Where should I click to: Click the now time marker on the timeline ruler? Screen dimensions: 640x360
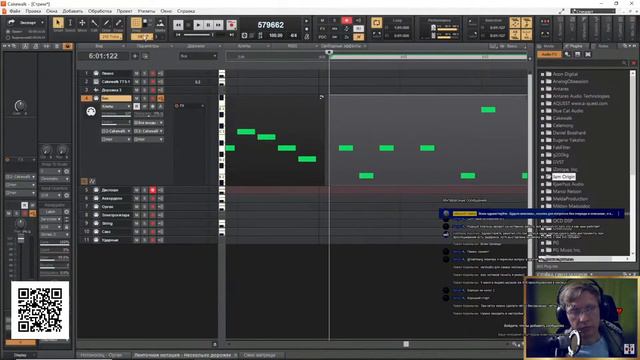[329, 52]
